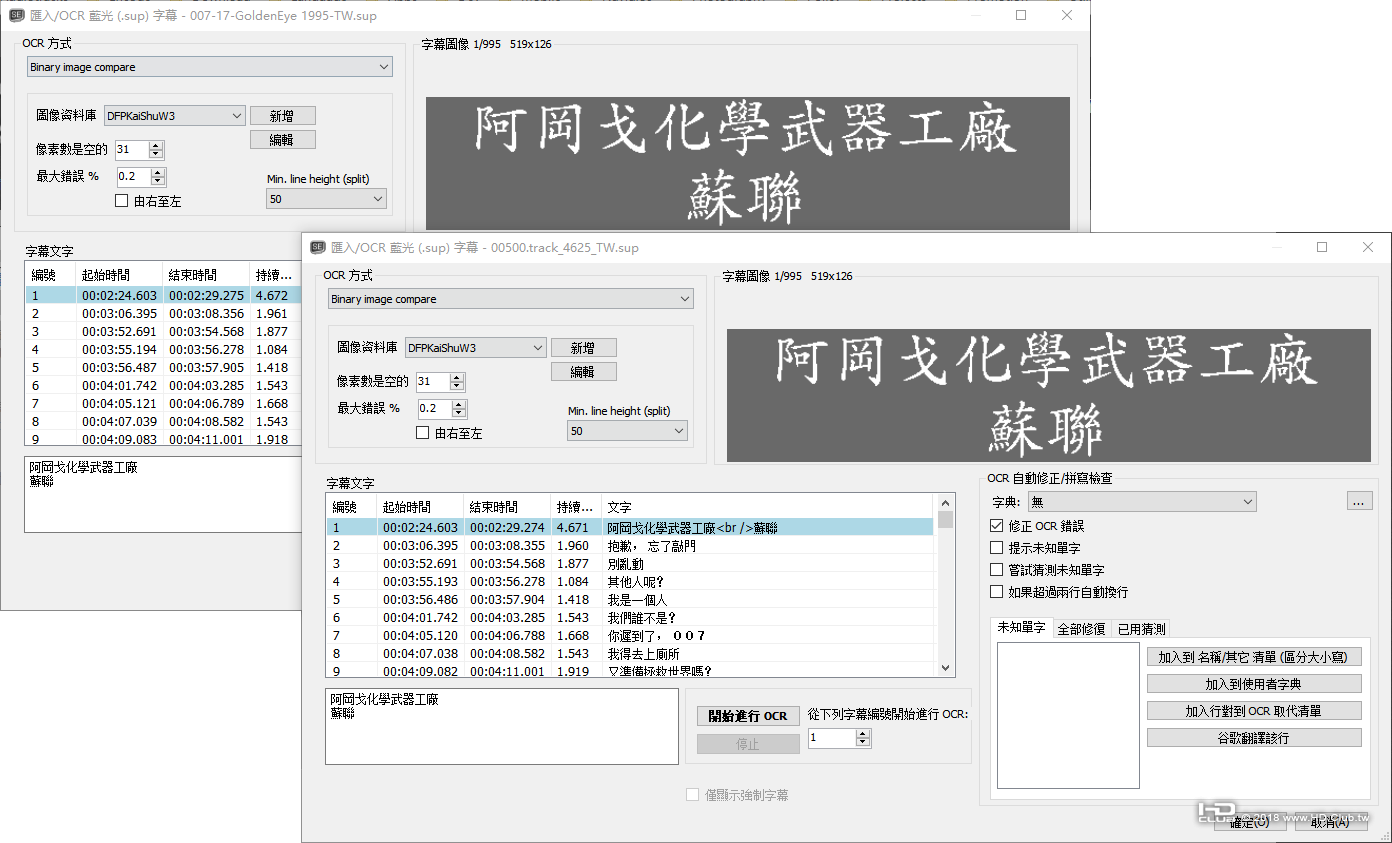The width and height of the screenshot is (1392, 843).
Task: Click the 開始進行 OCR button
Action: point(747,715)
